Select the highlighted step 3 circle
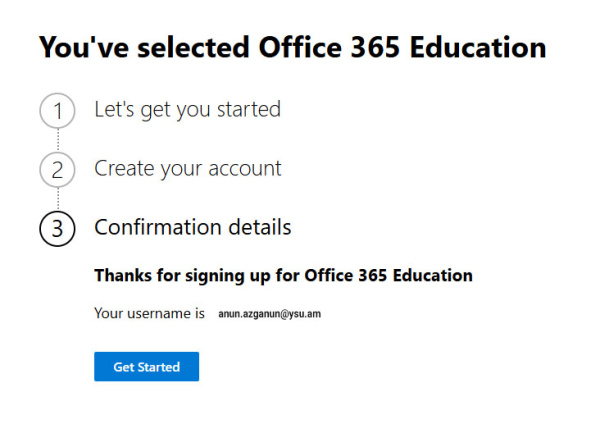The image size is (600, 424). [x=57, y=228]
